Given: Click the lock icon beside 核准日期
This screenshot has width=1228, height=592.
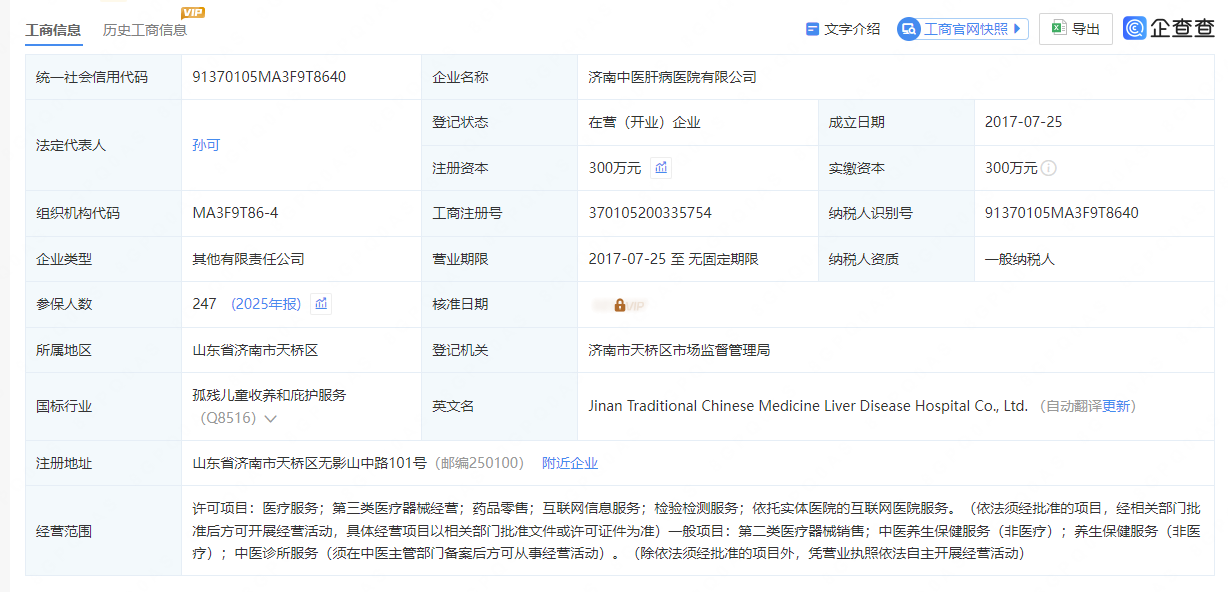Looking at the screenshot, I should [620, 305].
